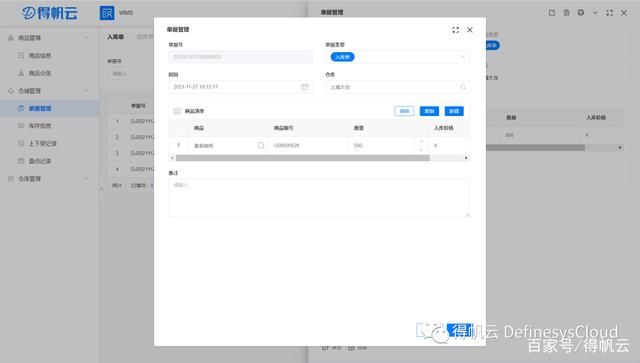
Task: Click the 仓库 field showing 上海大仓
Action: click(x=398, y=87)
